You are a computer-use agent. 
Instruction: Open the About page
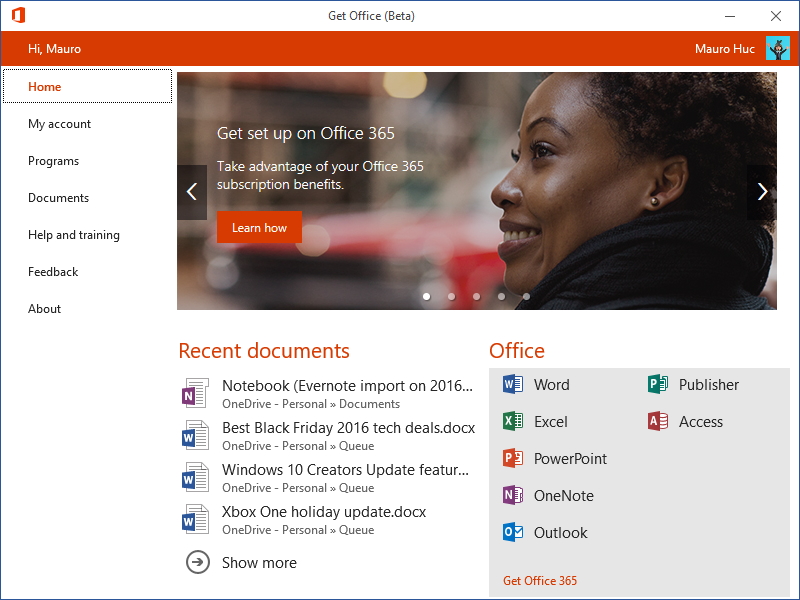(44, 308)
